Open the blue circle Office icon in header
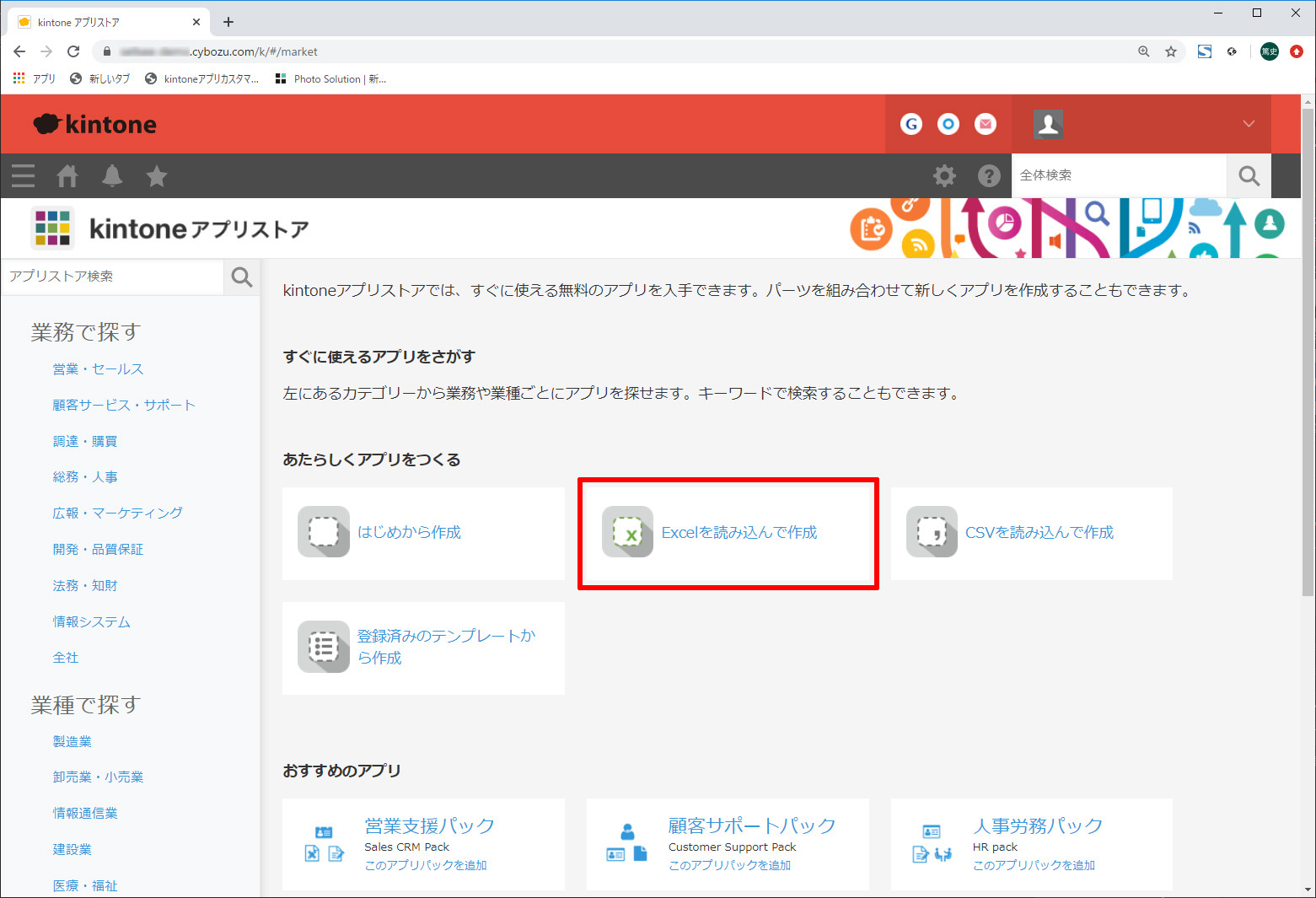Viewport: 1316px width, 898px height. tap(948, 124)
